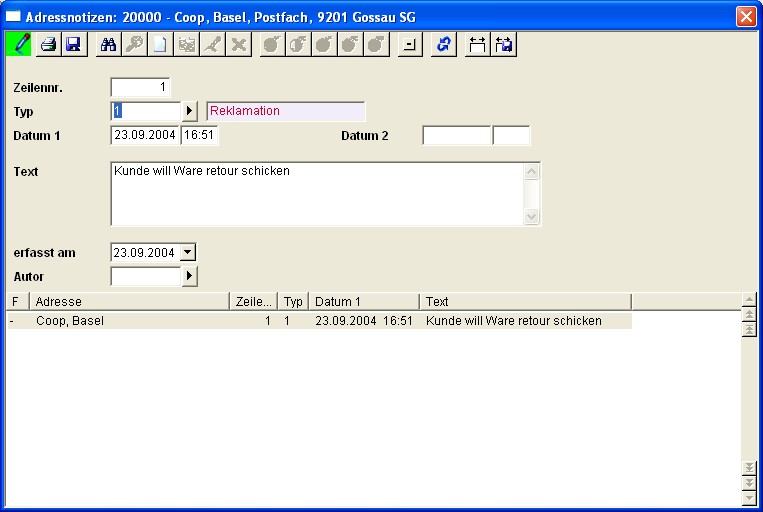Viewport: 763px width, 512px height.
Task: Open the erfasst am date dropdown
Action: click(188, 252)
